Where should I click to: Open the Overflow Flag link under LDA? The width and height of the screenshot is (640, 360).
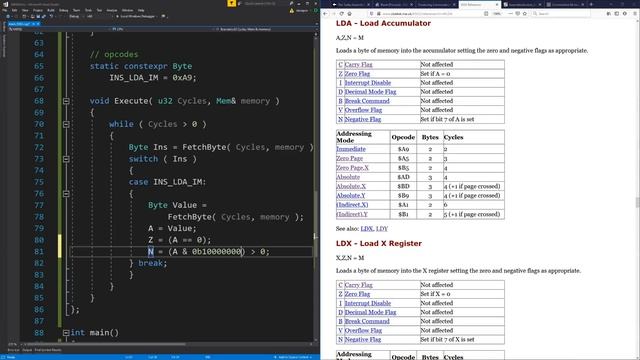[363, 110]
